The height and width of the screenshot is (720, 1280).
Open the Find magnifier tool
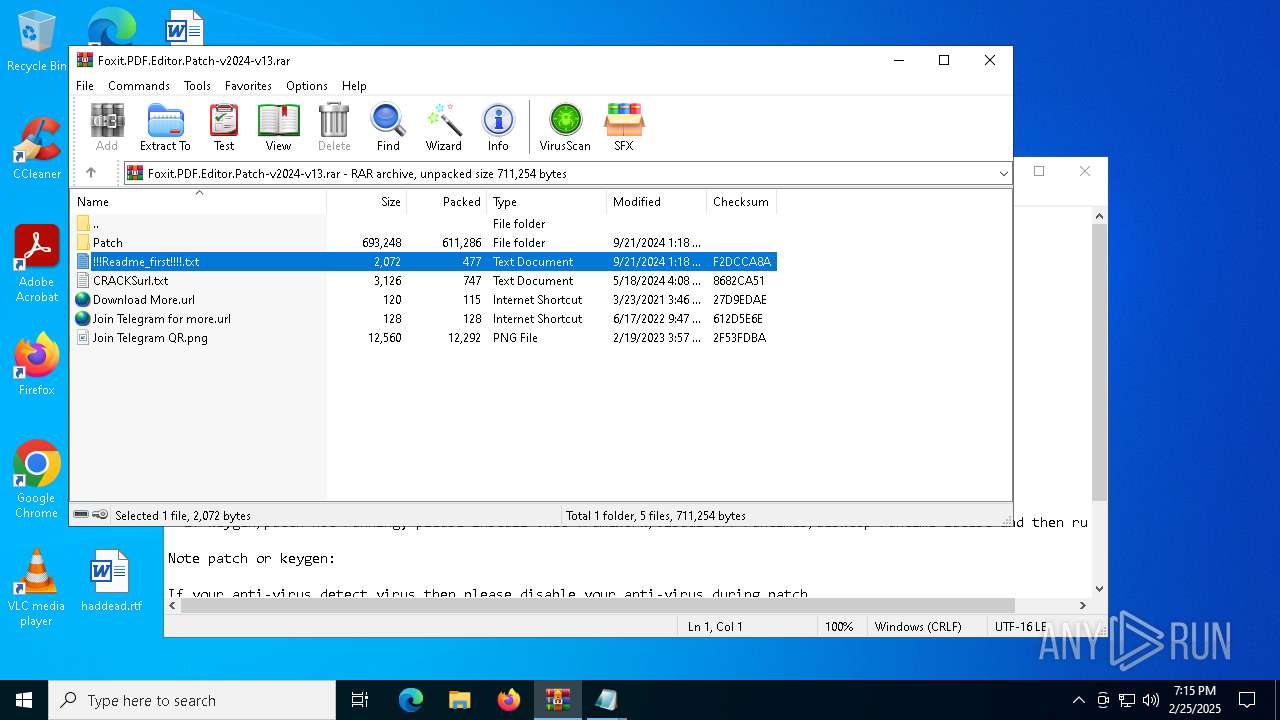click(388, 127)
